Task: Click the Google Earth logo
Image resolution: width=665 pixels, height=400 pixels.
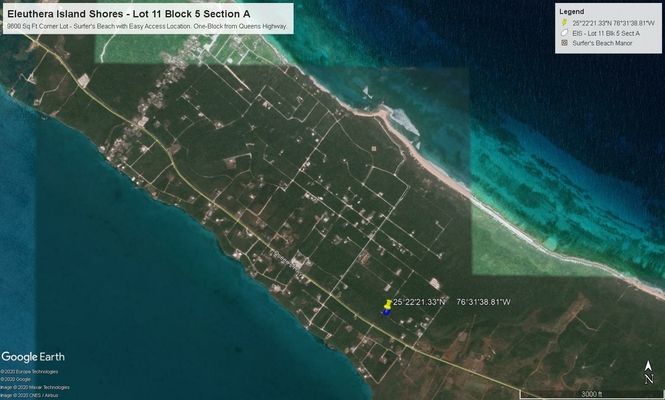Action: [x=33, y=357]
